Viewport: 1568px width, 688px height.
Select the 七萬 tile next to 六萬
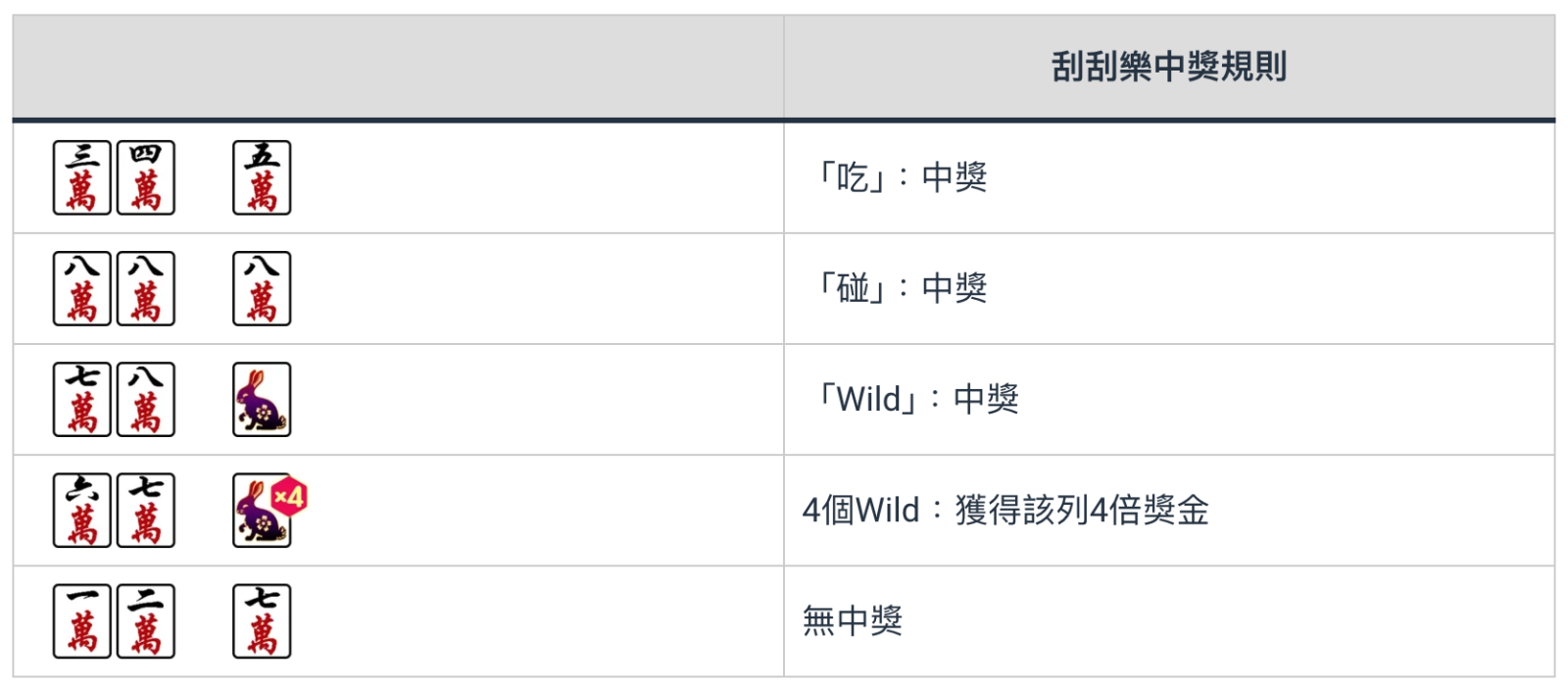(145, 510)
